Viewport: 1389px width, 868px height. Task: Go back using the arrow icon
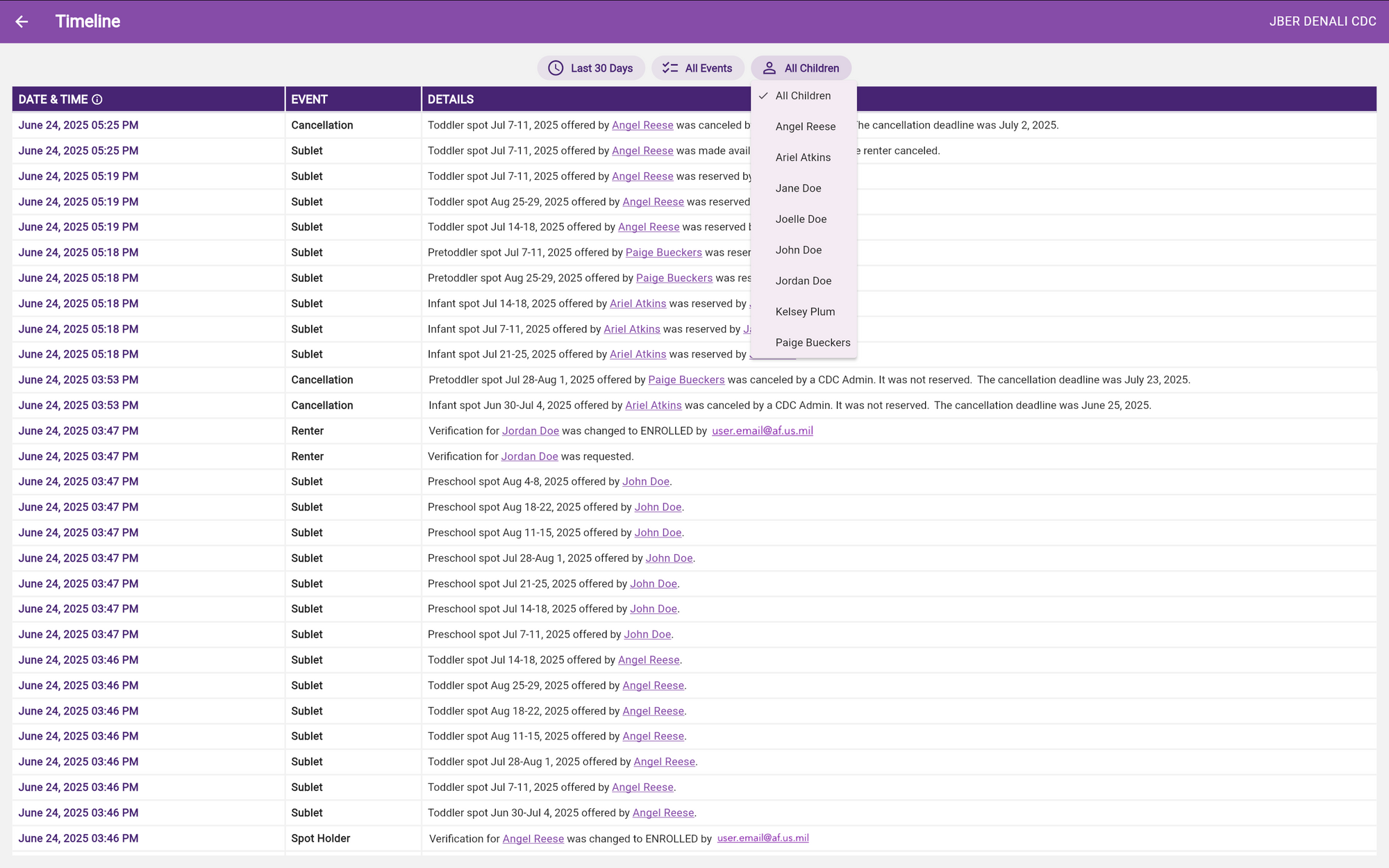pyautogui.click(x=22, y=22)
